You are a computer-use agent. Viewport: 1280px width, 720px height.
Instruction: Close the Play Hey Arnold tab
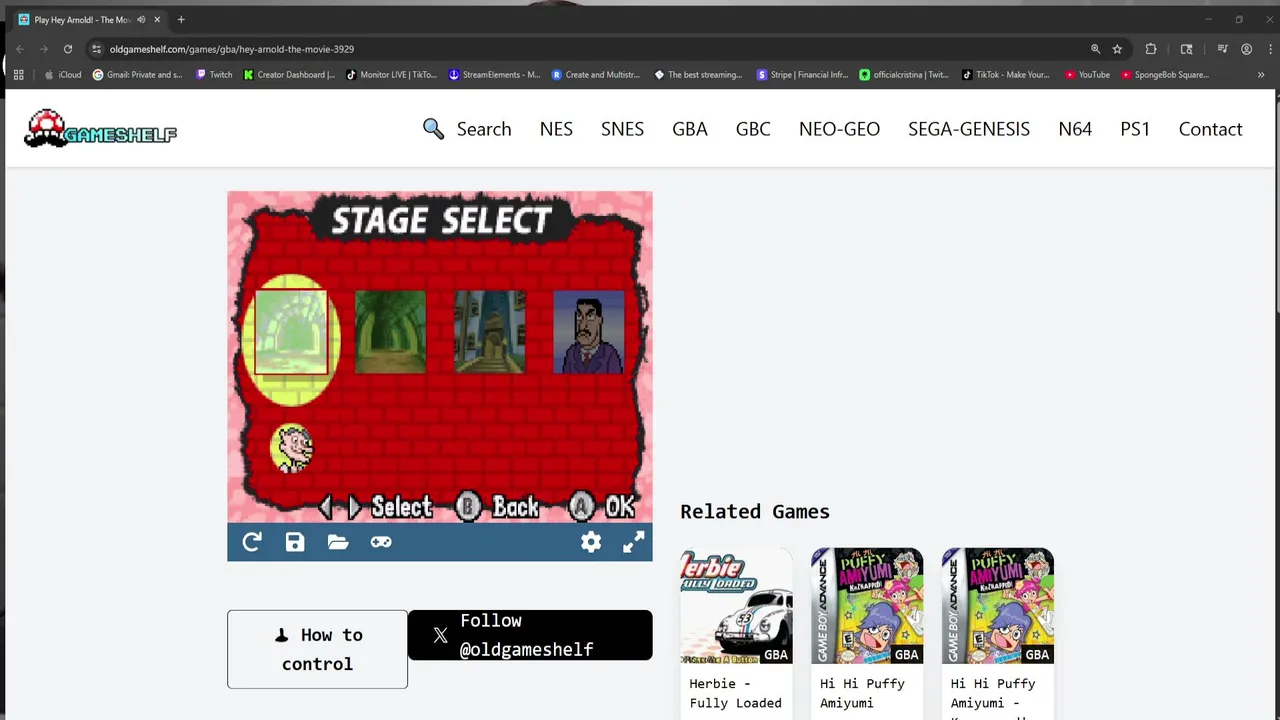(157, 20)
